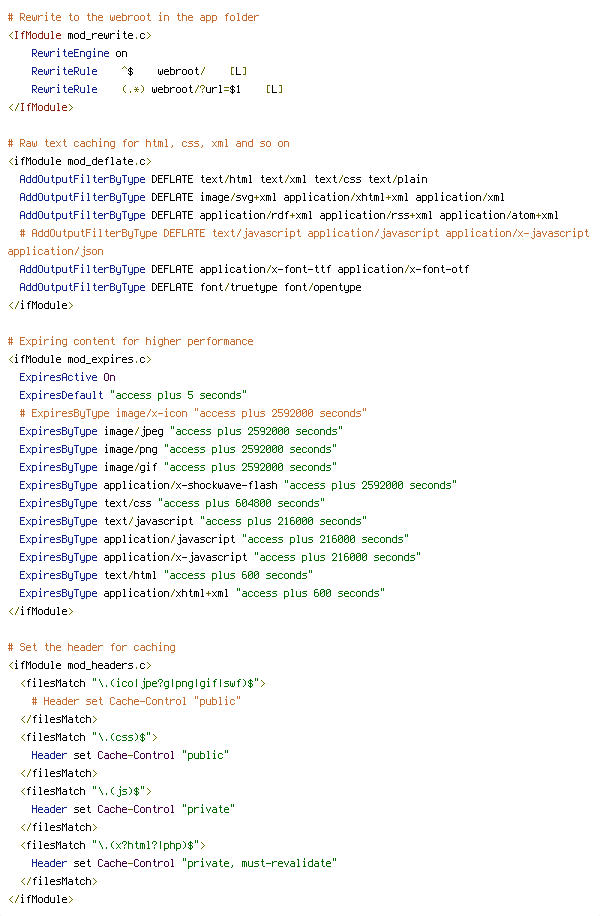600x916 pixels.
Task: Click the 'ExpiresActive On' directive
Action: tap(67, 377)
